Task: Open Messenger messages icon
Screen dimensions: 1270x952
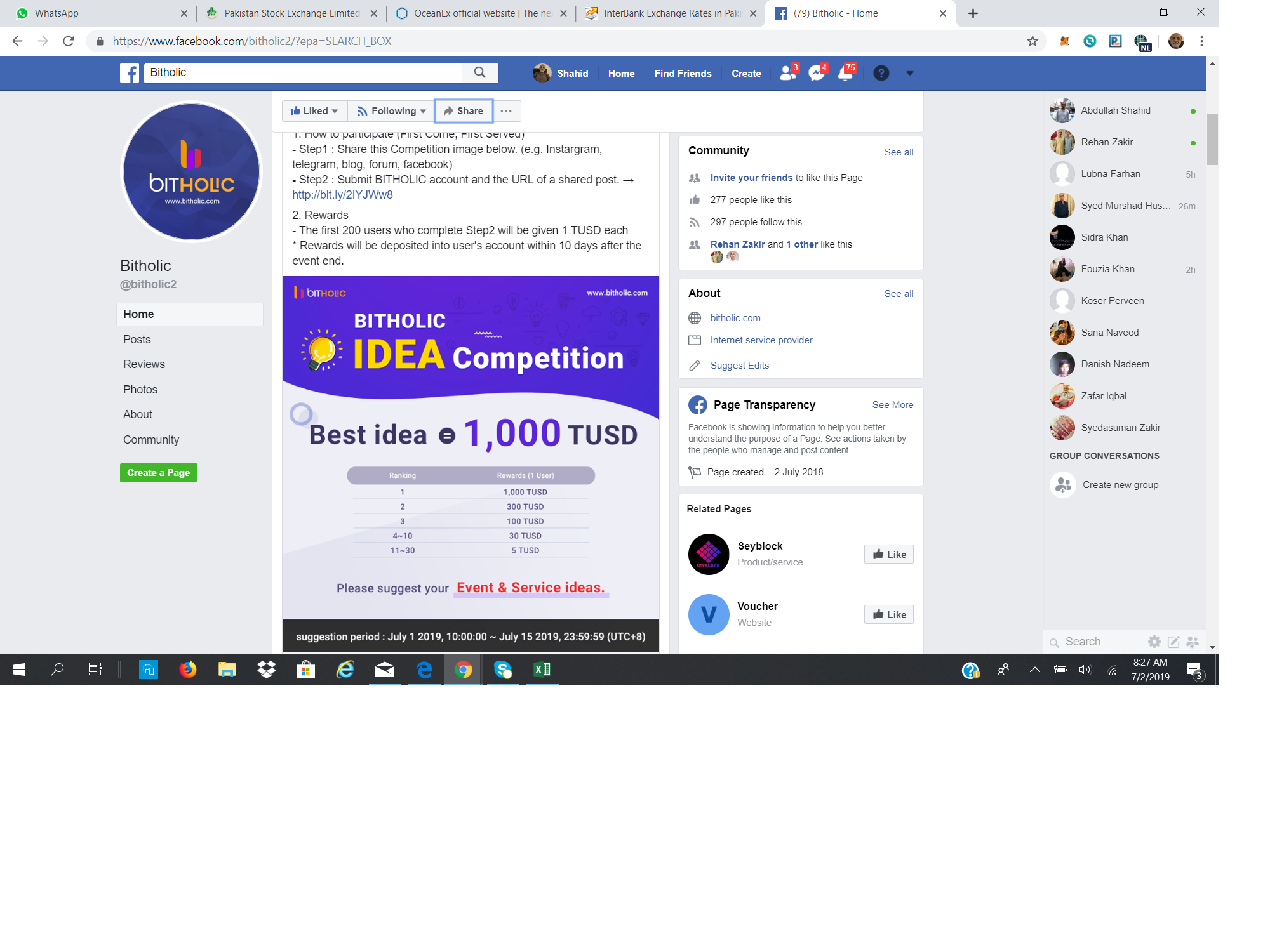Action: click(817, 73)
